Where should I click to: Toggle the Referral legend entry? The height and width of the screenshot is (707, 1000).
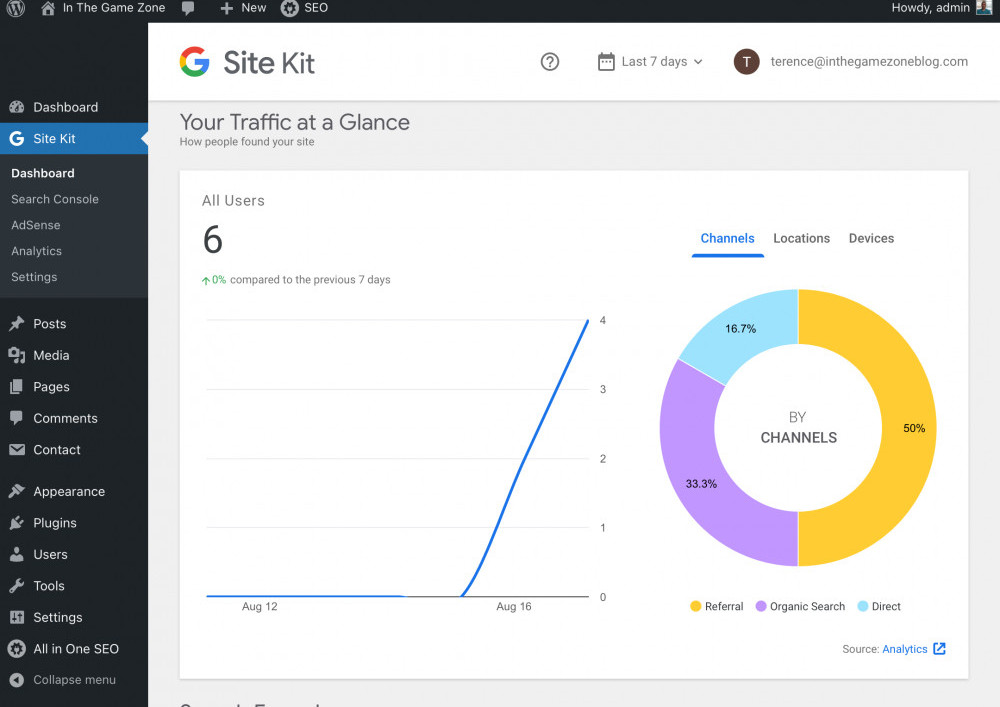pyautogui.click(x=716, y=607)
